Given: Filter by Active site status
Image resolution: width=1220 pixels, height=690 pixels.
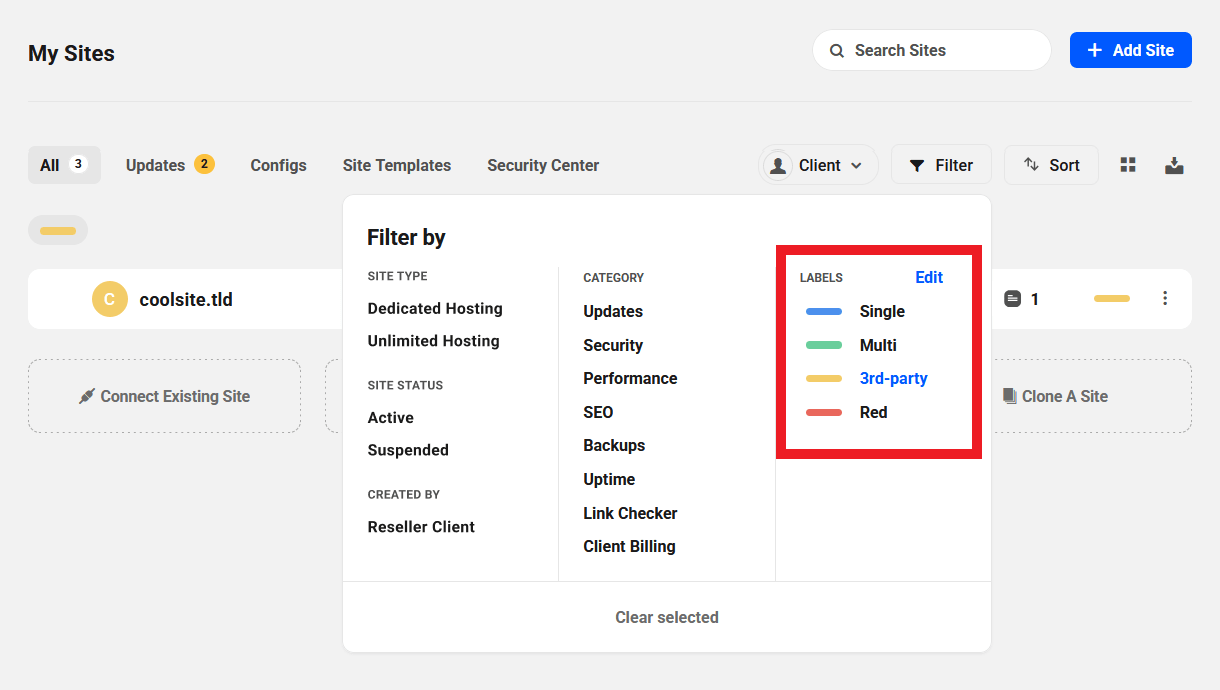Looking at the screenshot, I should 391,417.
